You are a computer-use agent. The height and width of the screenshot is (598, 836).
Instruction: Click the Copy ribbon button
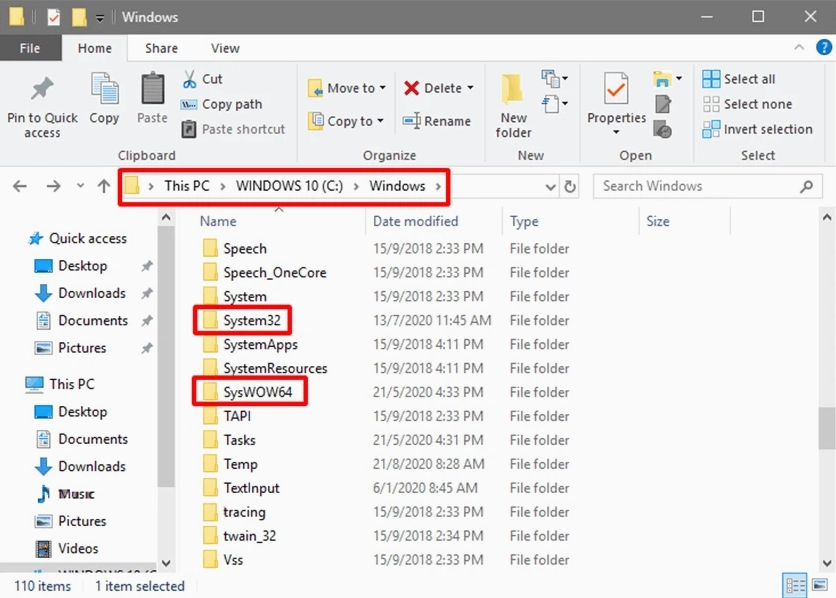[x=104, y=99]
